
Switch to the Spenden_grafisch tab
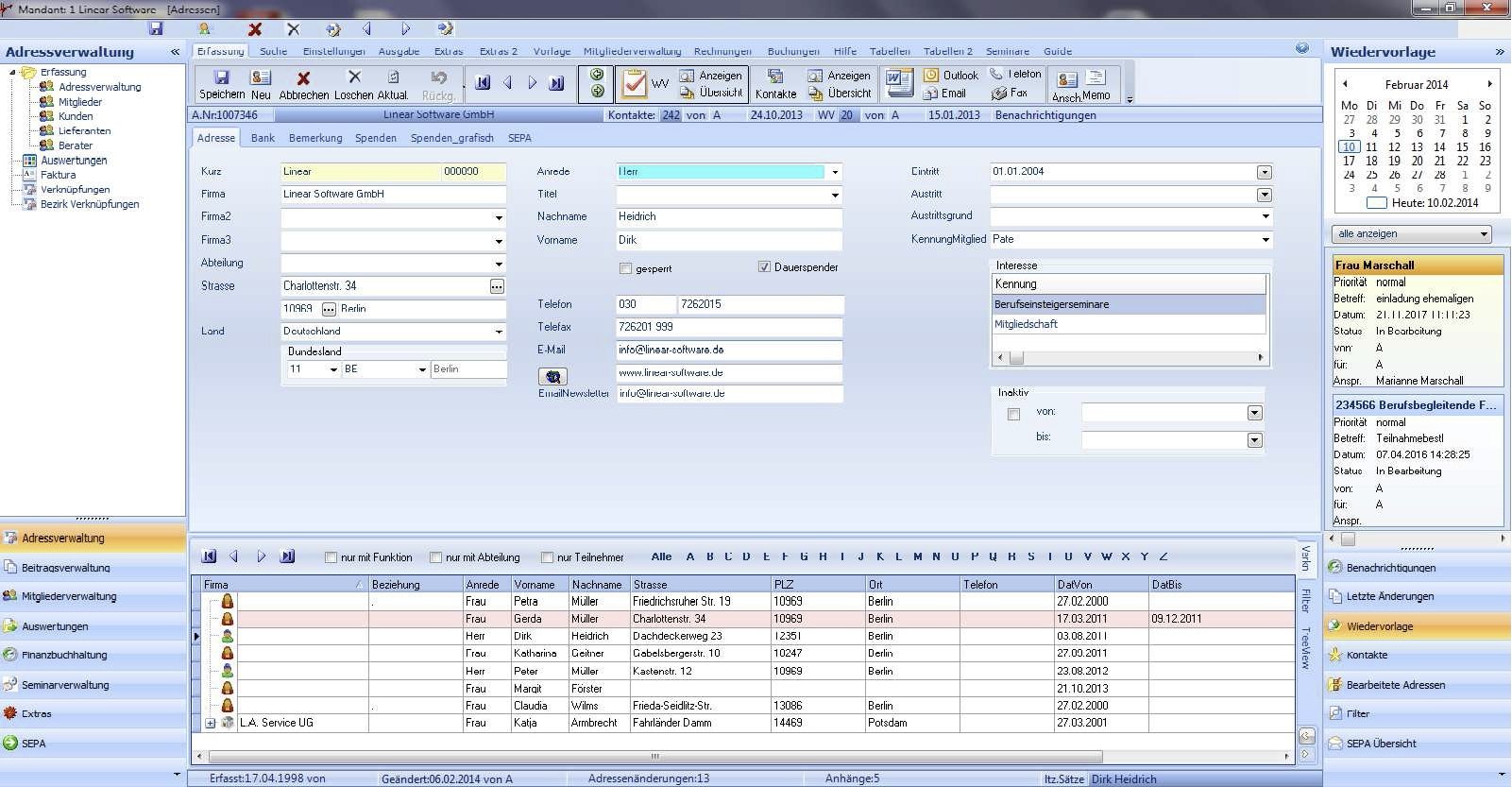click(x=452, y=138)
